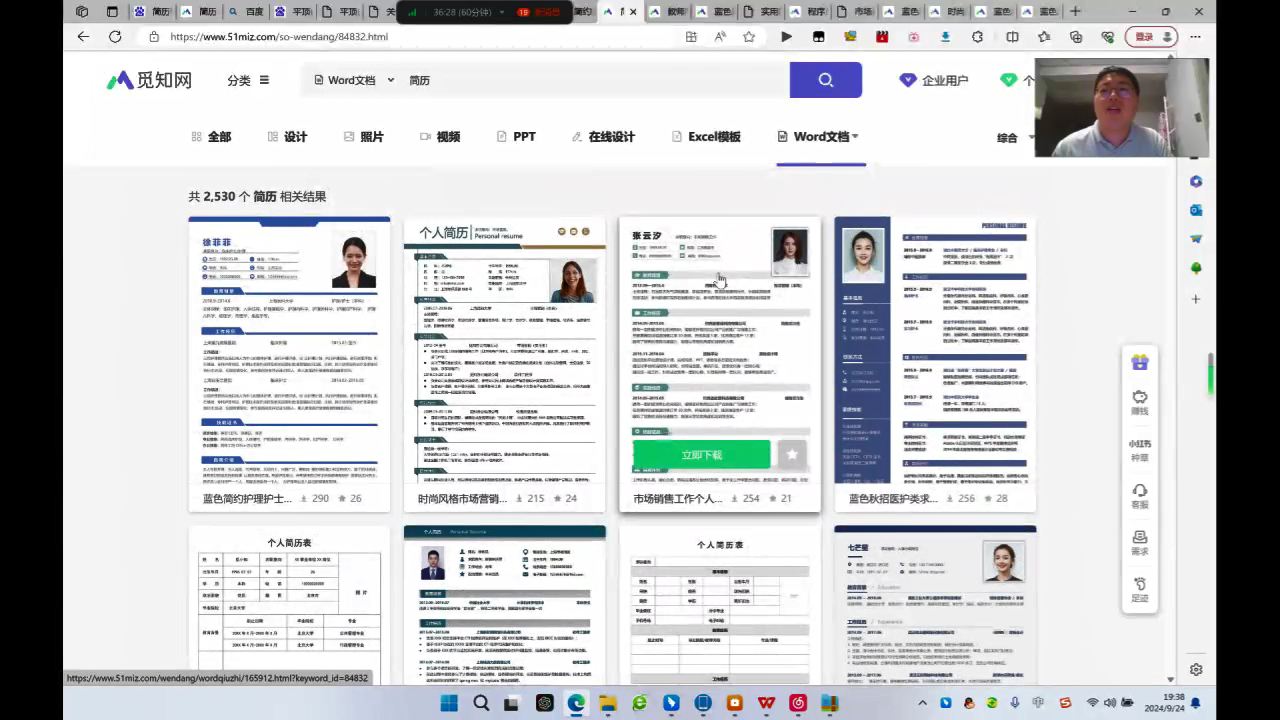Viewport: 1280px width, 720px height.
Task: Open the 客服 customer service headset icon
Action: 1139,496
